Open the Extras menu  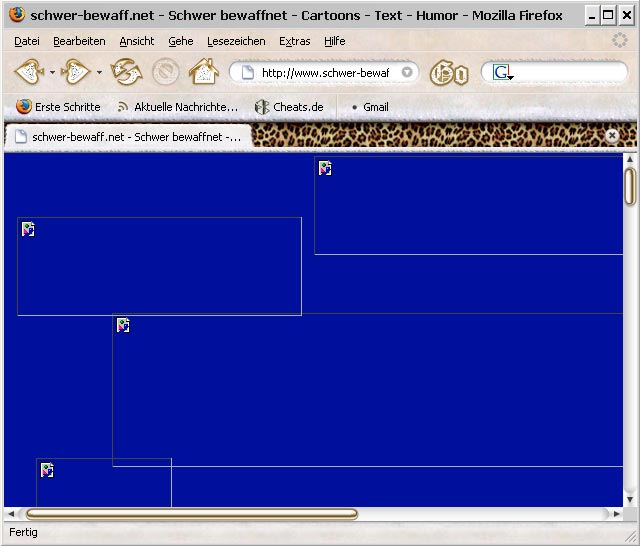tap(294, 41)
